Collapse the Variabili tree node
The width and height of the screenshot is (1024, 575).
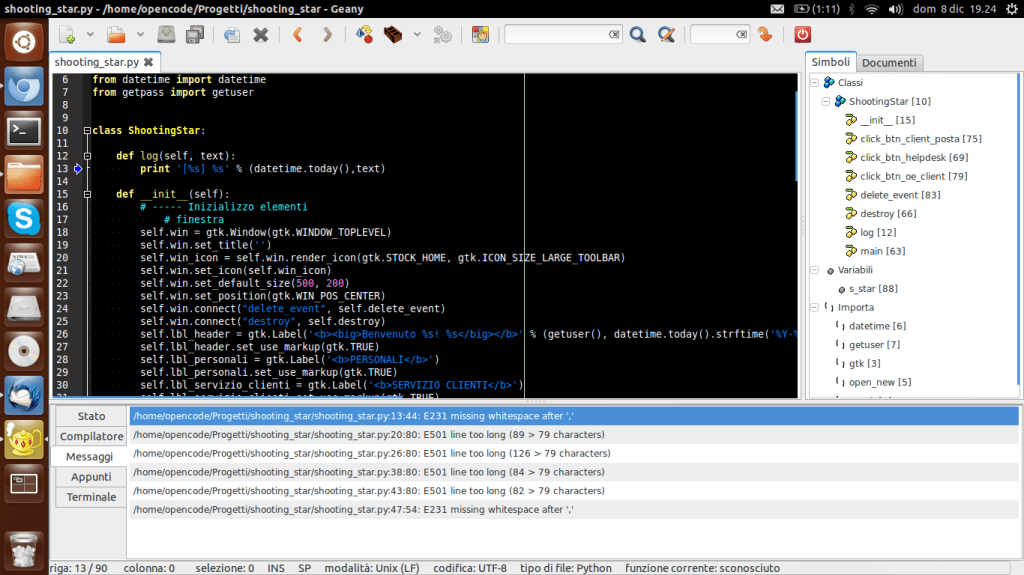pyautogui.click(x=814, y=270)
